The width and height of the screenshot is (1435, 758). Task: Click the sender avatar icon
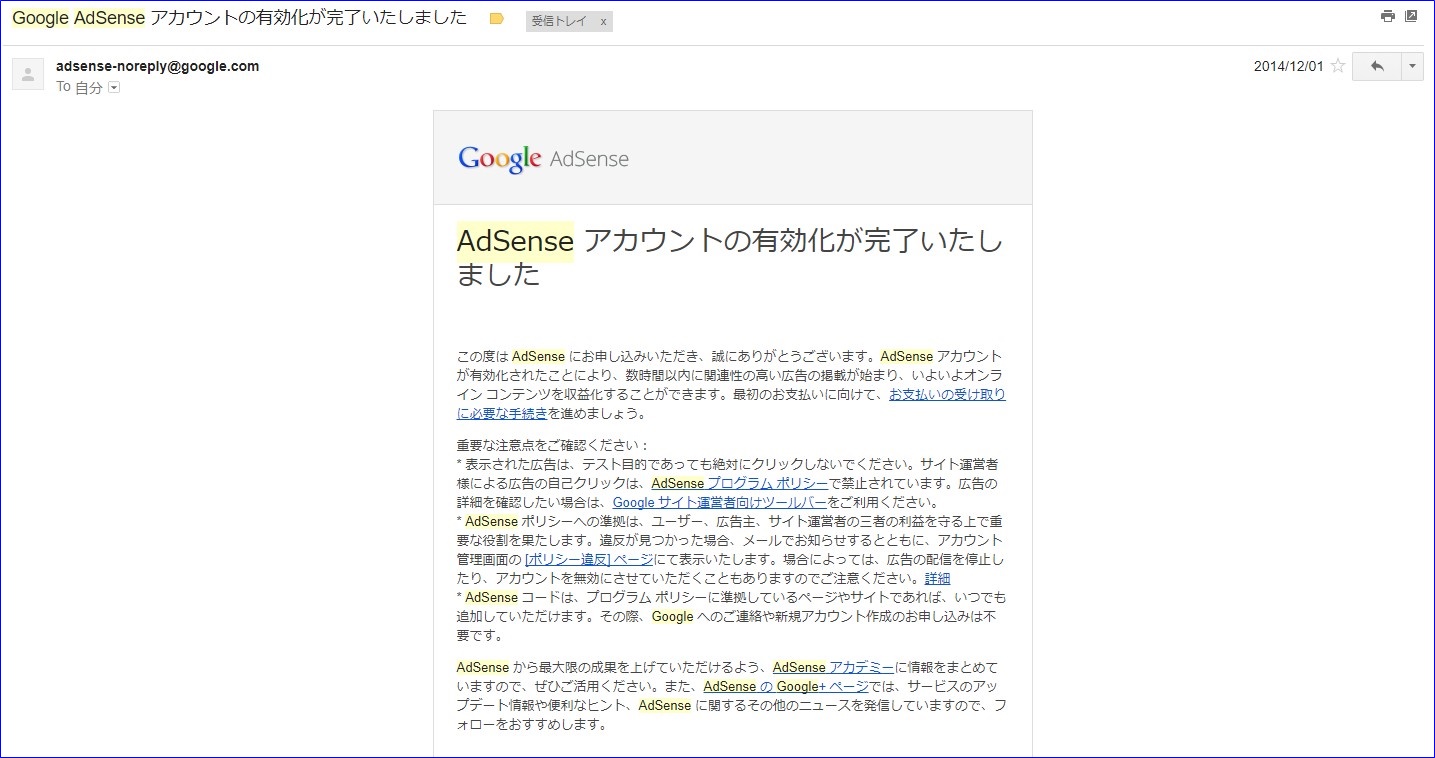coord(28,74)
